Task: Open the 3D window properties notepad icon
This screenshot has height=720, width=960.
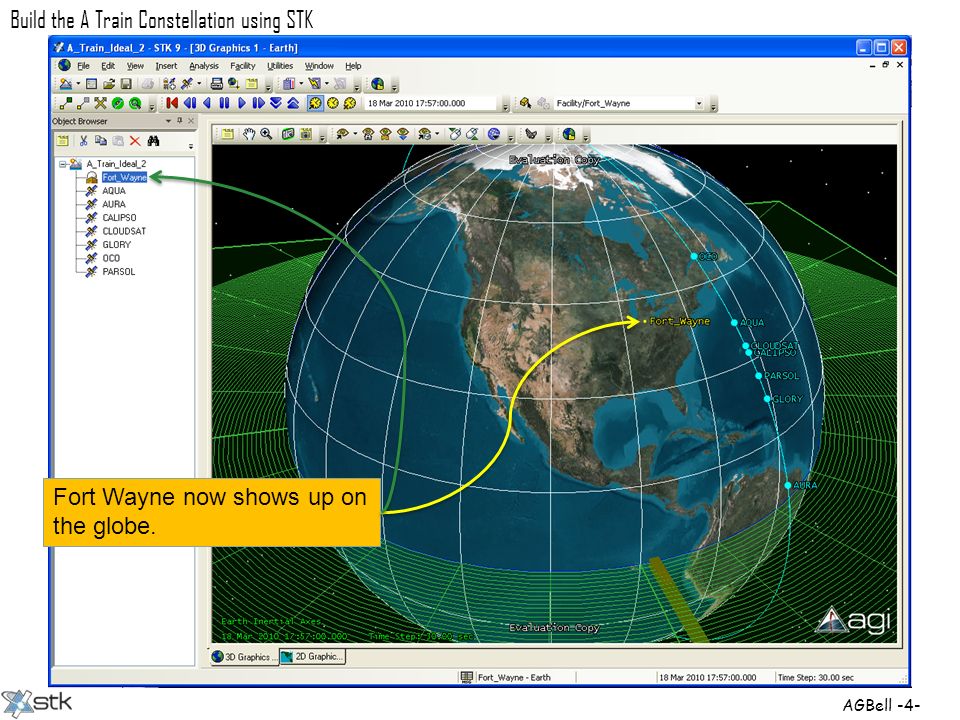Action: click(227, 134)
